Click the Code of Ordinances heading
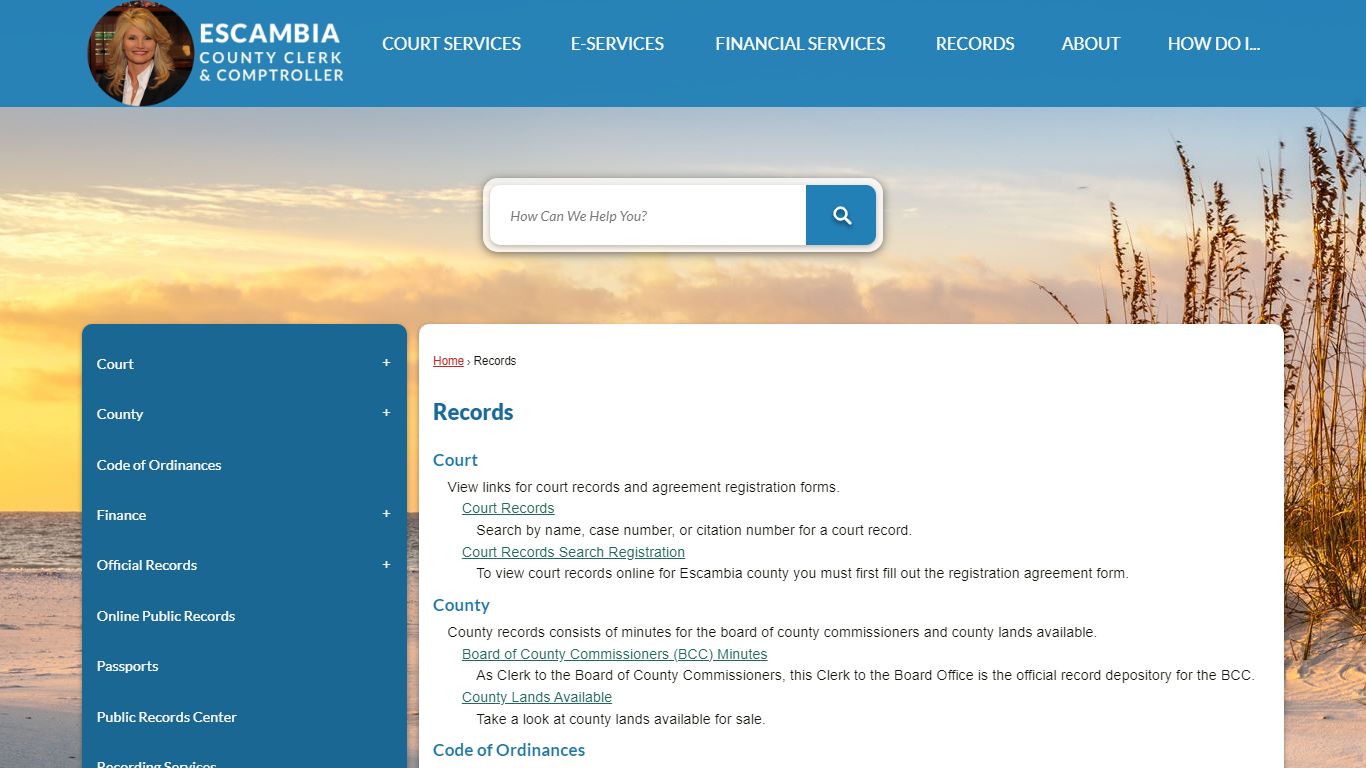Viewport: 1366px width, 768px height. (509, 750)
